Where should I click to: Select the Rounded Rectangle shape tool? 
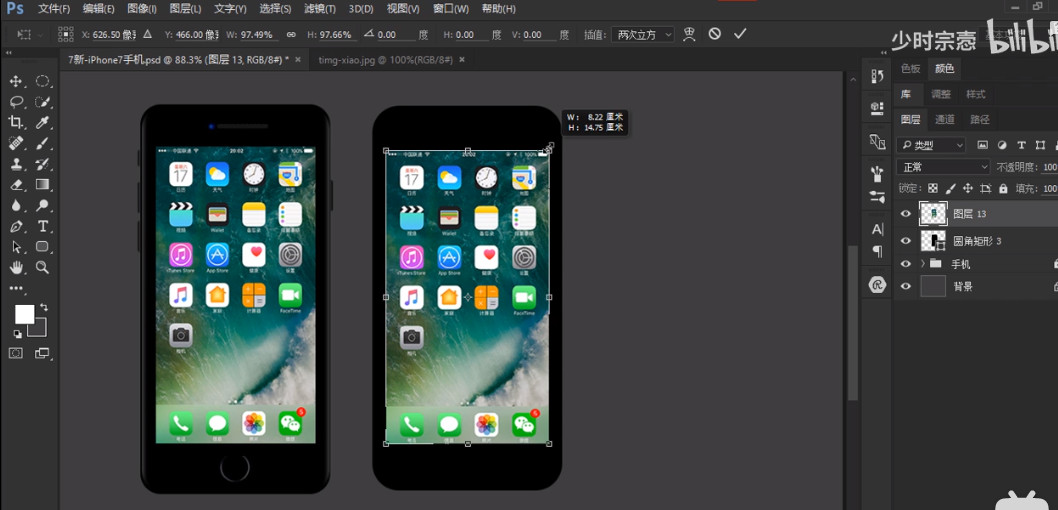click(x=43, y=246)
